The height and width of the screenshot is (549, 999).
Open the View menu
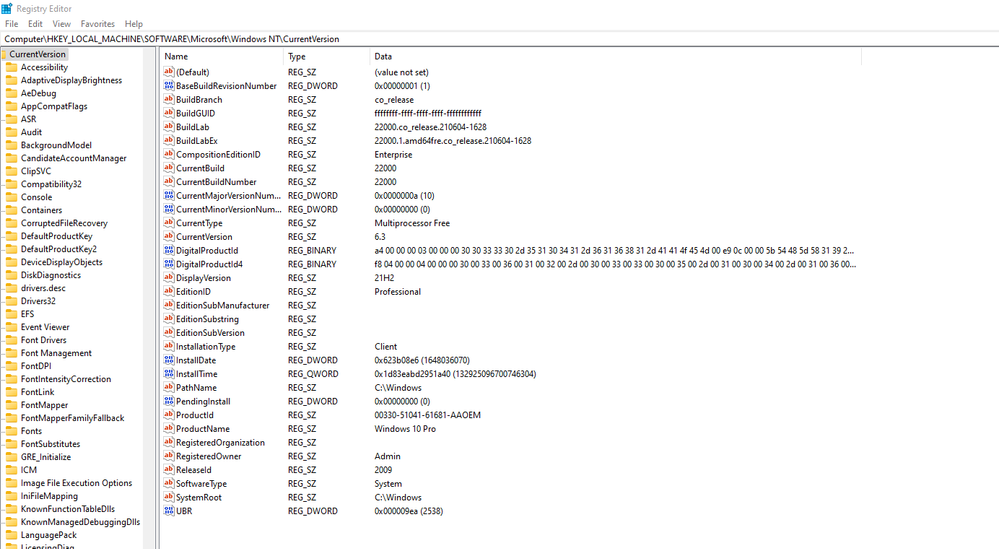pos(61,24)
